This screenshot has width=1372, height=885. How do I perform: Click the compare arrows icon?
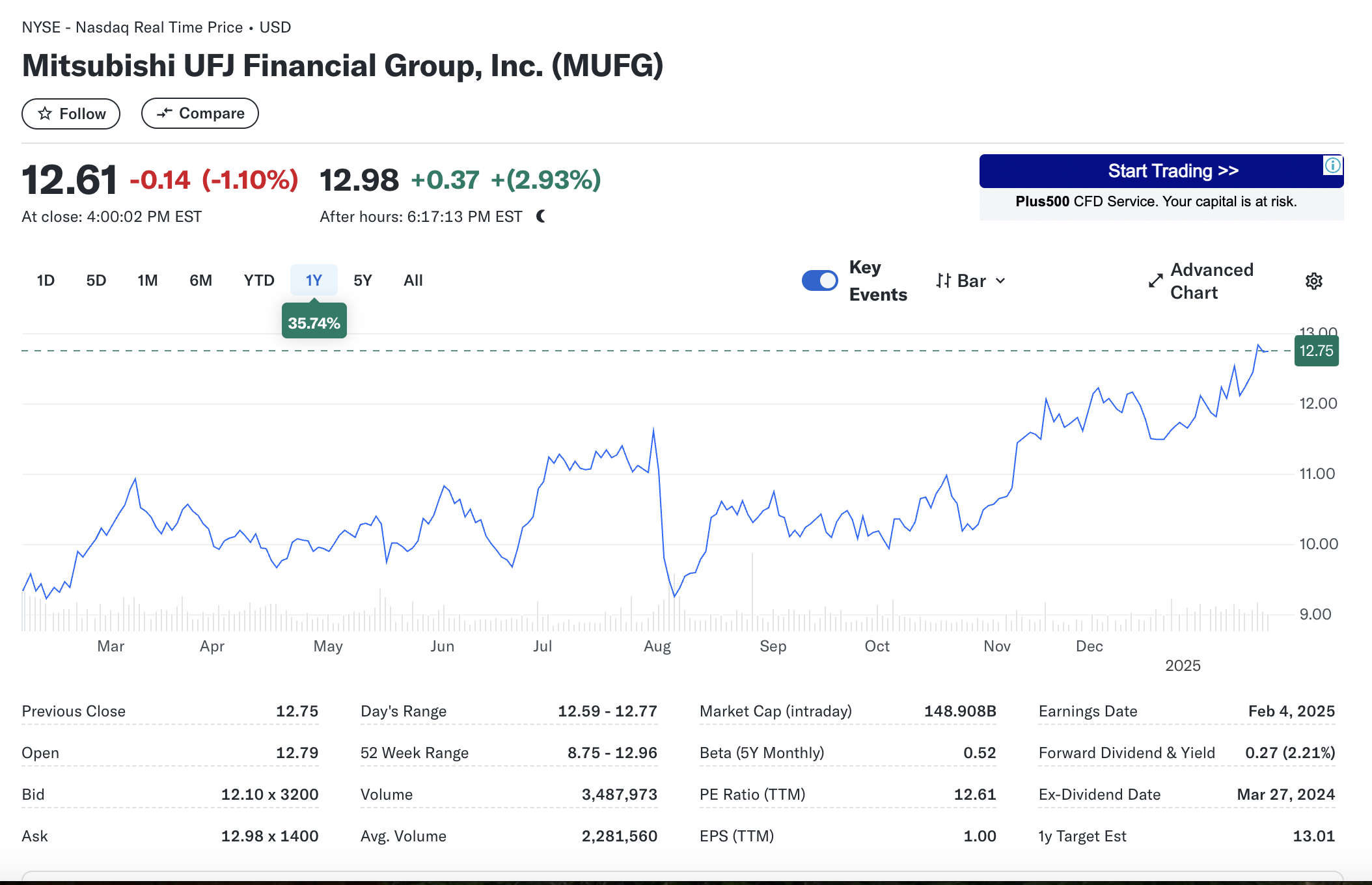pos(165,113)
